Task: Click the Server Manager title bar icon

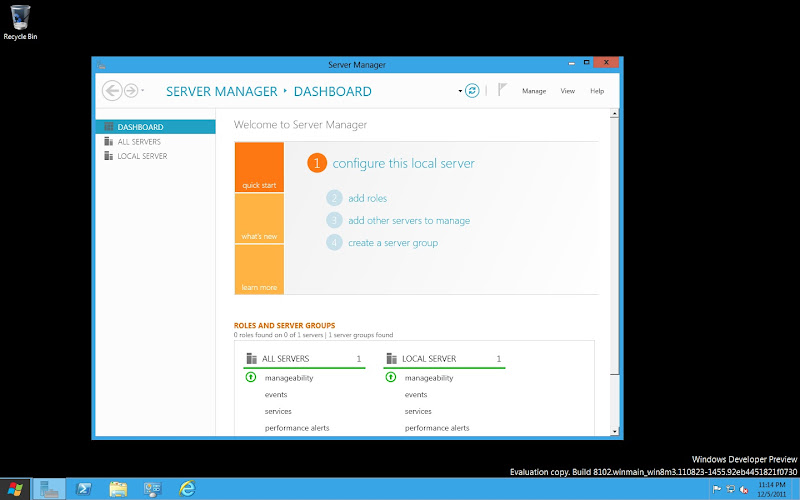Action: pos(101,65)
